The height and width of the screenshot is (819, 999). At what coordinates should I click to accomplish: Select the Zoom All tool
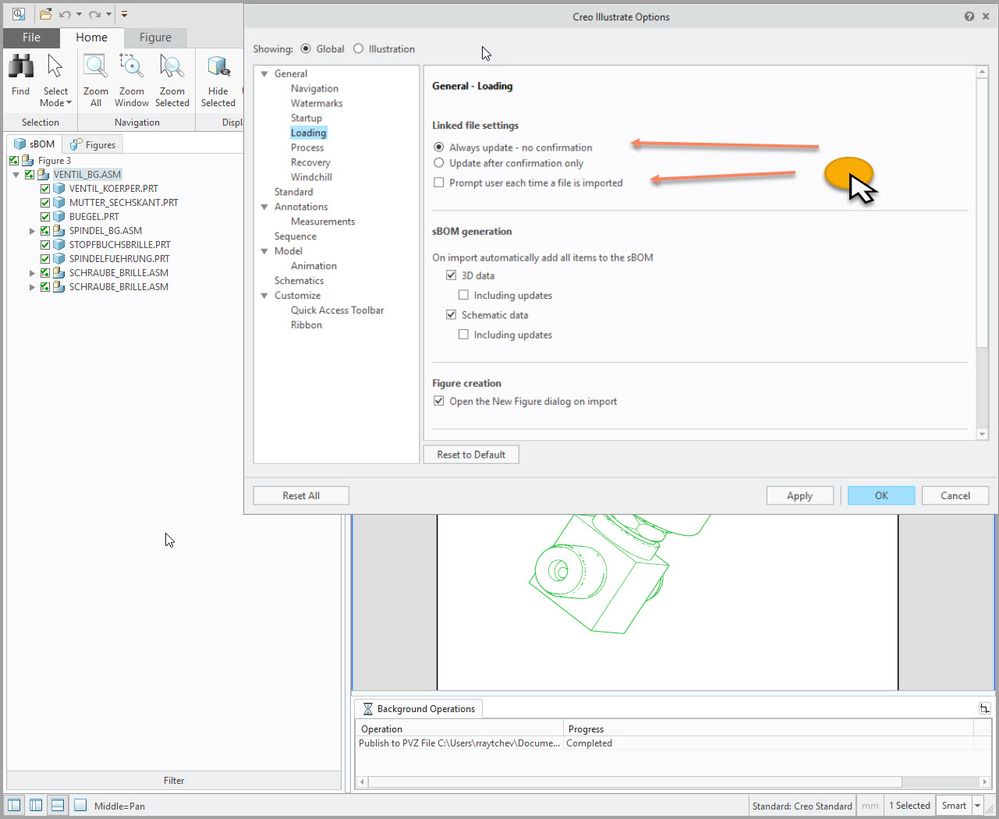tap(95, 68)
